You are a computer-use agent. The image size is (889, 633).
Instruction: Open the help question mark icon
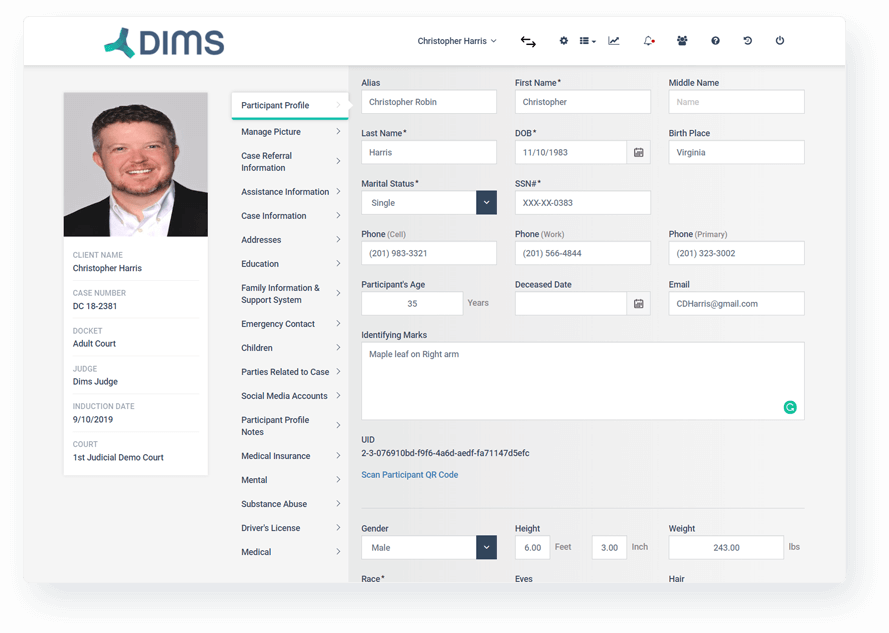(715, 41)
